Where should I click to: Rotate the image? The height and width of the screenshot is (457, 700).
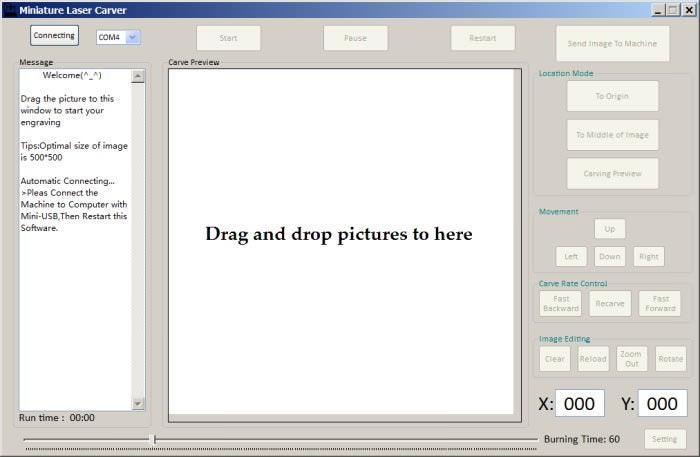671,359
